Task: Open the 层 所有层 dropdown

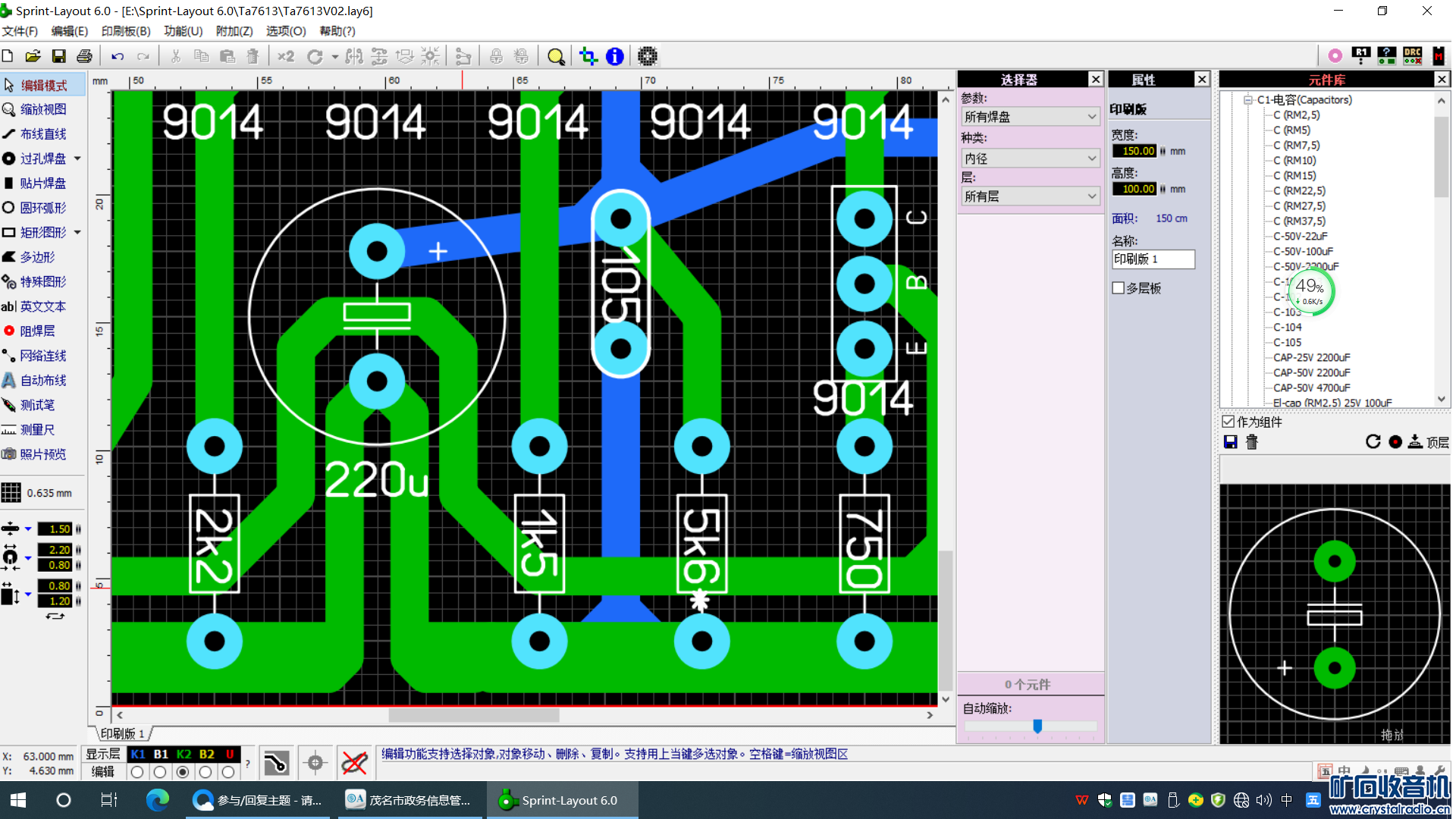Action: [x=1031, y=196]
